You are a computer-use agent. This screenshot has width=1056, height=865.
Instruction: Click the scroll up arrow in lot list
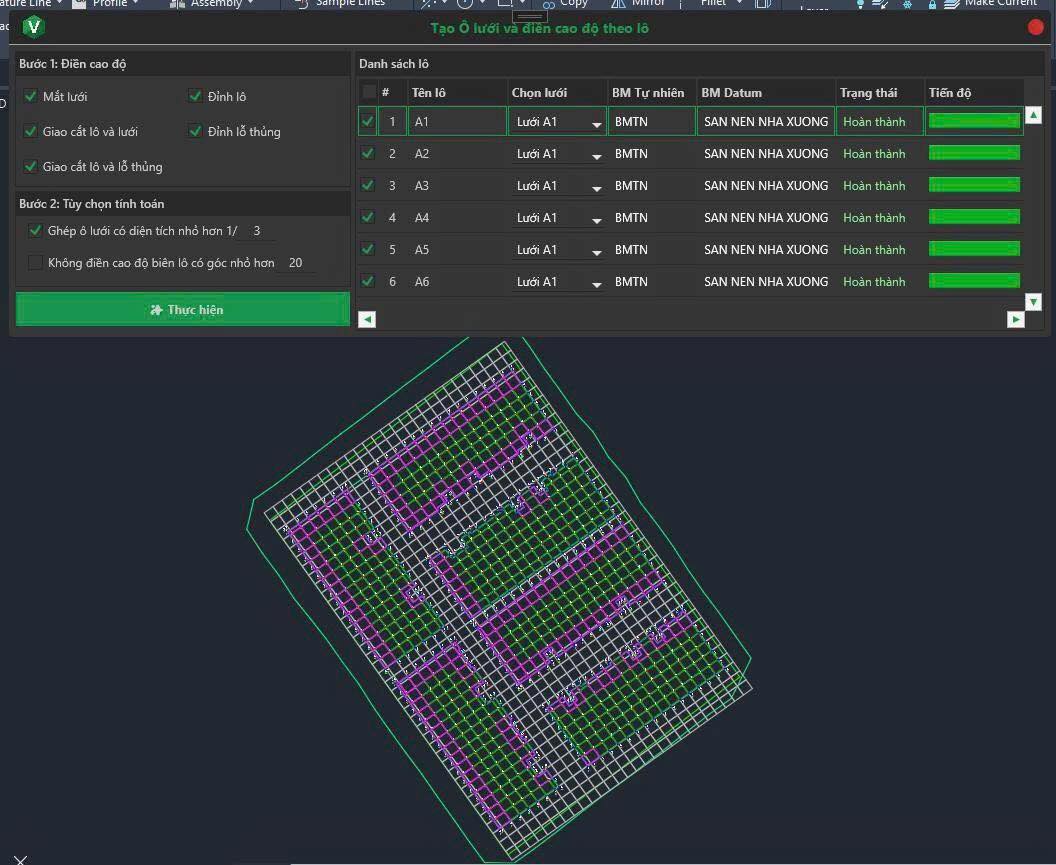(x=1033, y=115)
